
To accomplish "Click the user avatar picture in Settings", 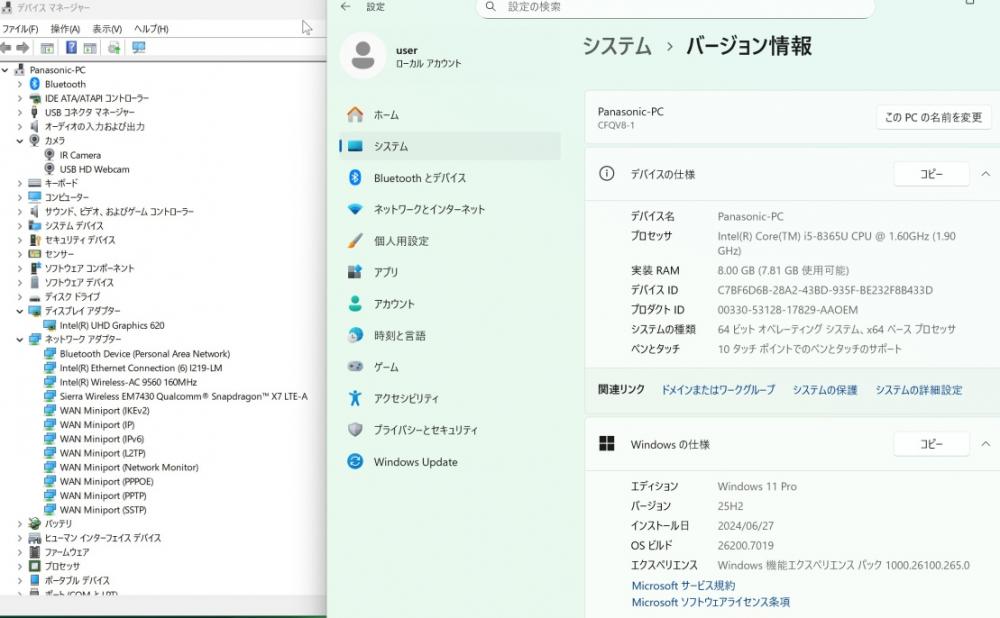I will click(x=363, y=55).
